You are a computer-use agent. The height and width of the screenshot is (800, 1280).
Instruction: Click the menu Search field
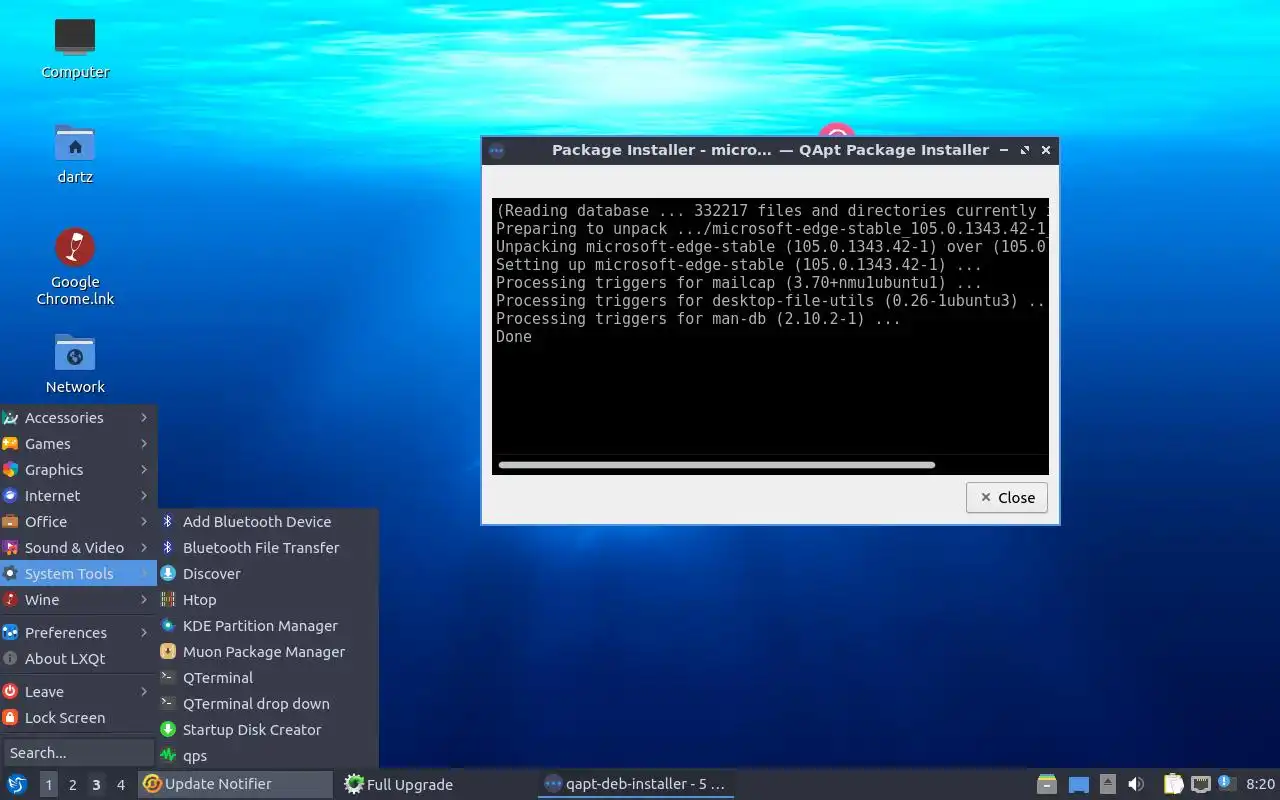pos(78,752)
